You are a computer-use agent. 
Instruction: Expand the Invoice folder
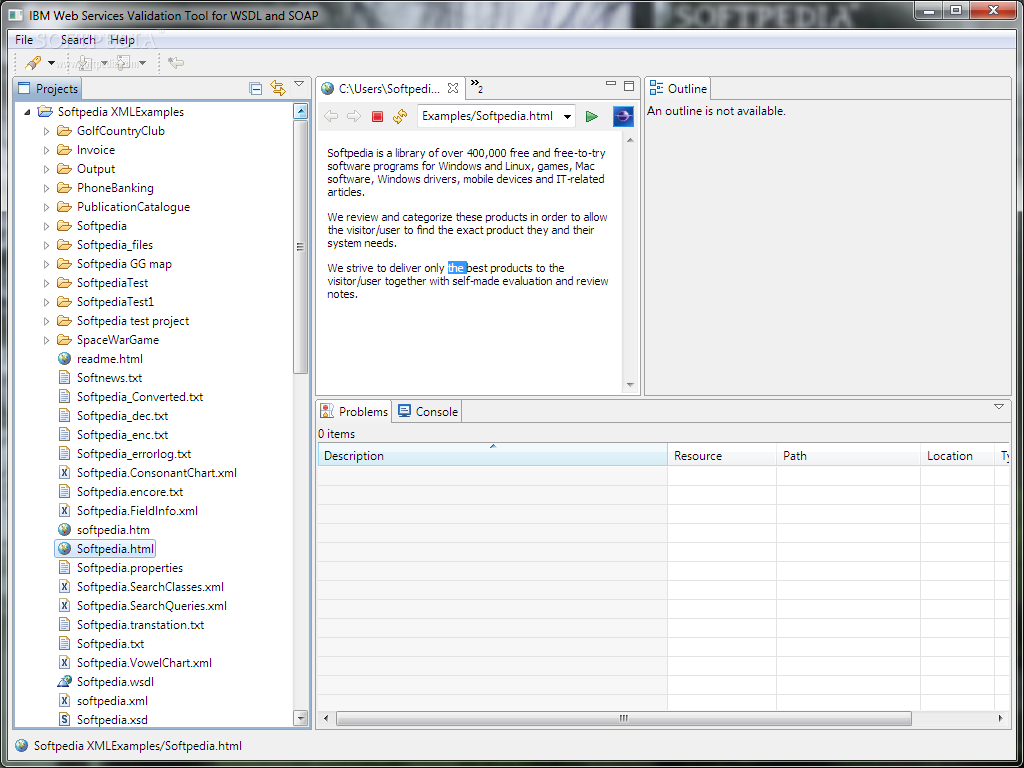(46, 150)
